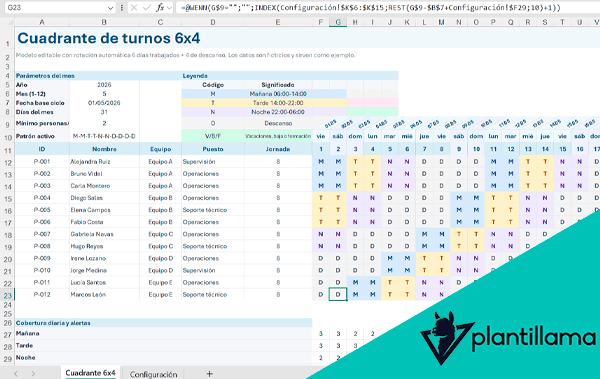Select Supervisión cell for Alejandra Ruiz
Screen dimensions: 600x379
[x=213, y=162]
